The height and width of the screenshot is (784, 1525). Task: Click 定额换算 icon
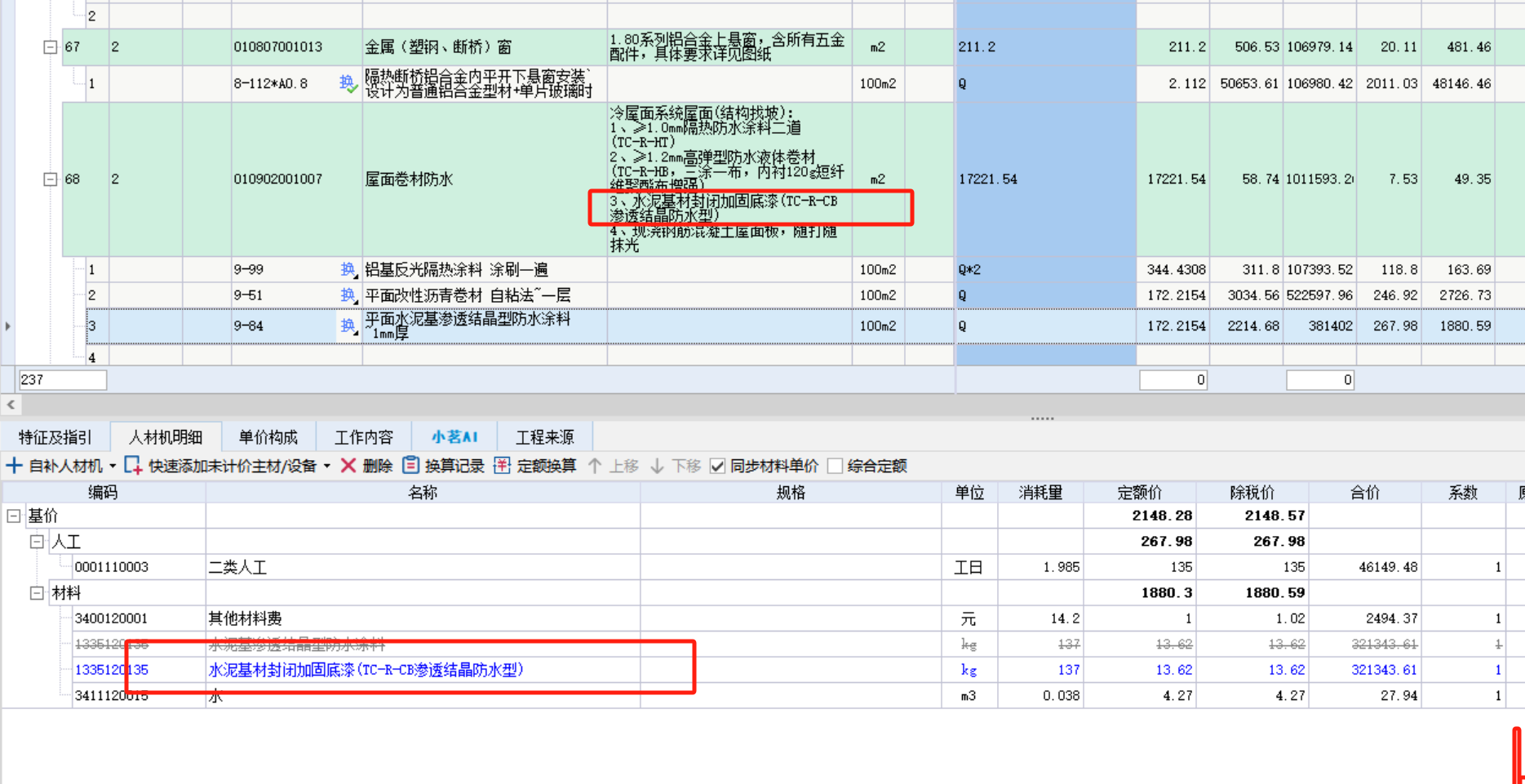(502, 466)
